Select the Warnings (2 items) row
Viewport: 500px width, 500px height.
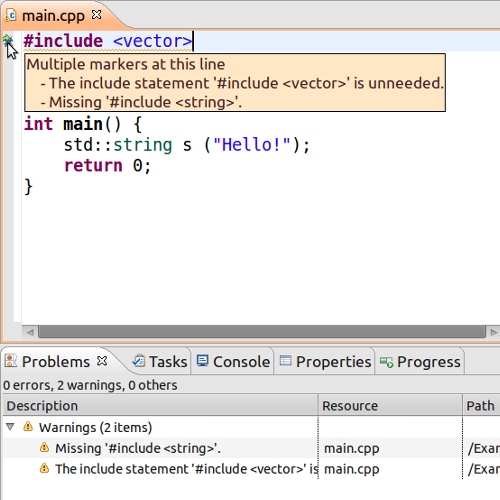point(251,427)
